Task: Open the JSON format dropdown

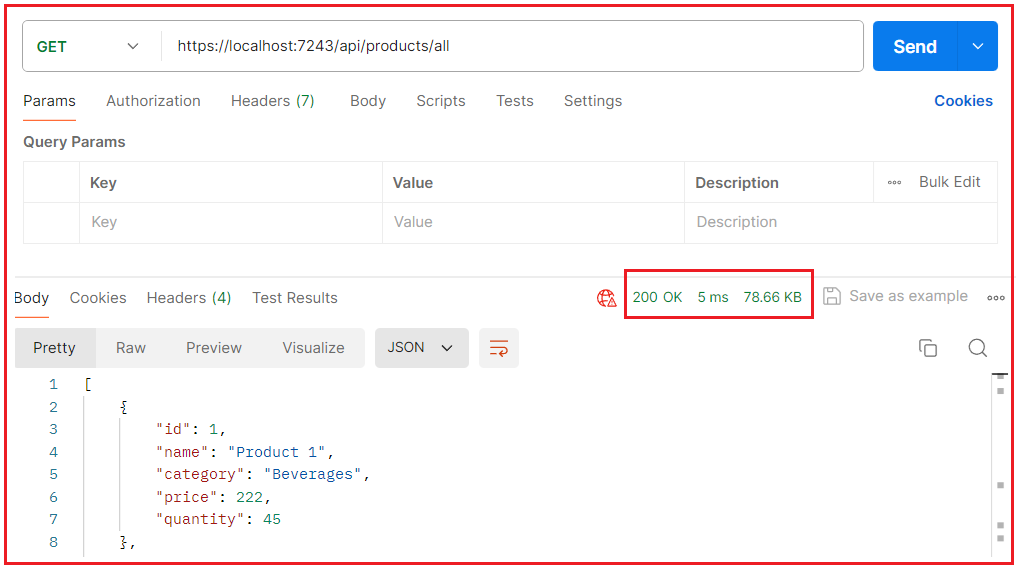Action: tap(421, 348)
